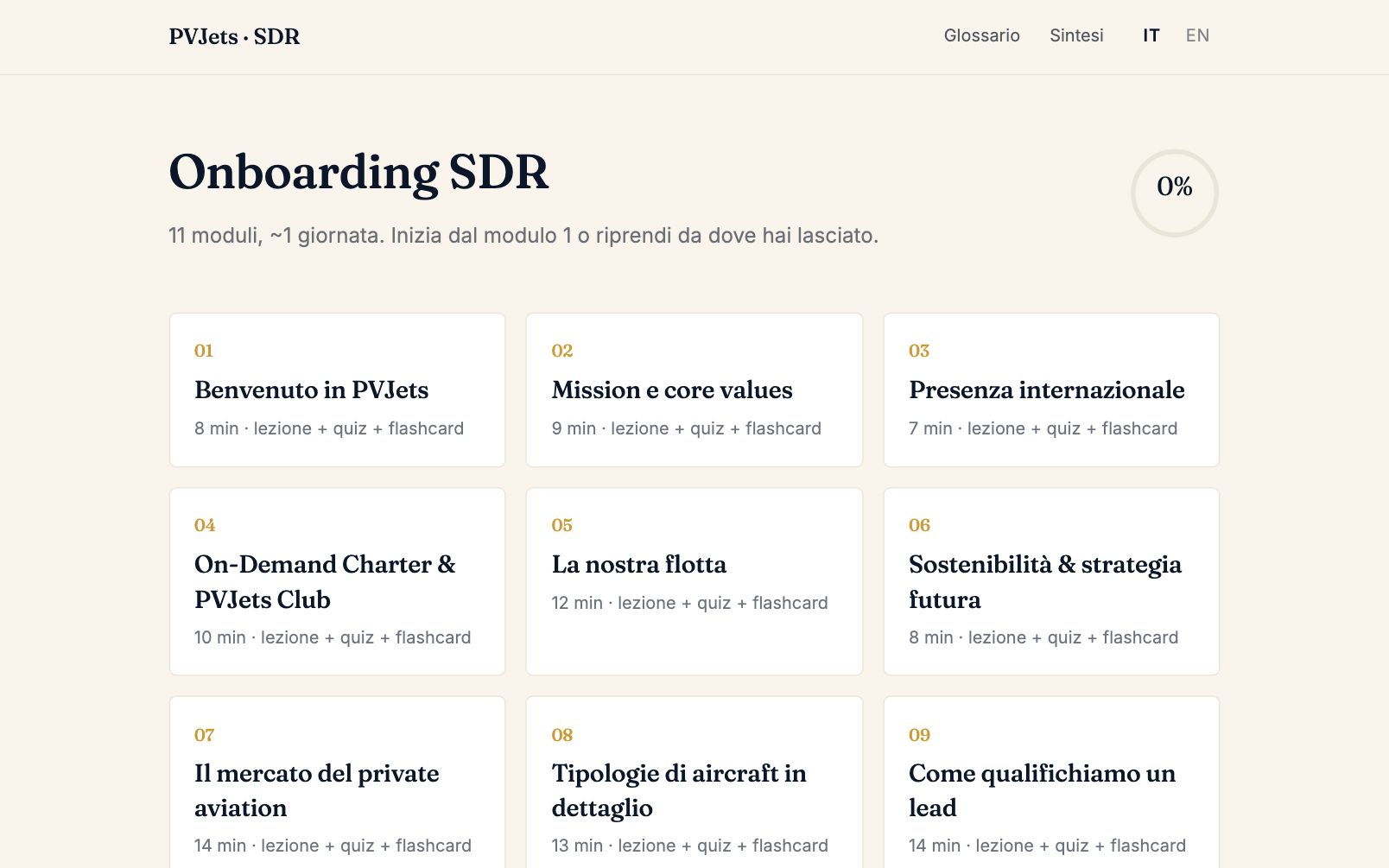Open module 04 On-Demand Charter & PVJets Club
Image resolution: width=1389 pixels, height=868 pixels.
[x=337, y=581]
